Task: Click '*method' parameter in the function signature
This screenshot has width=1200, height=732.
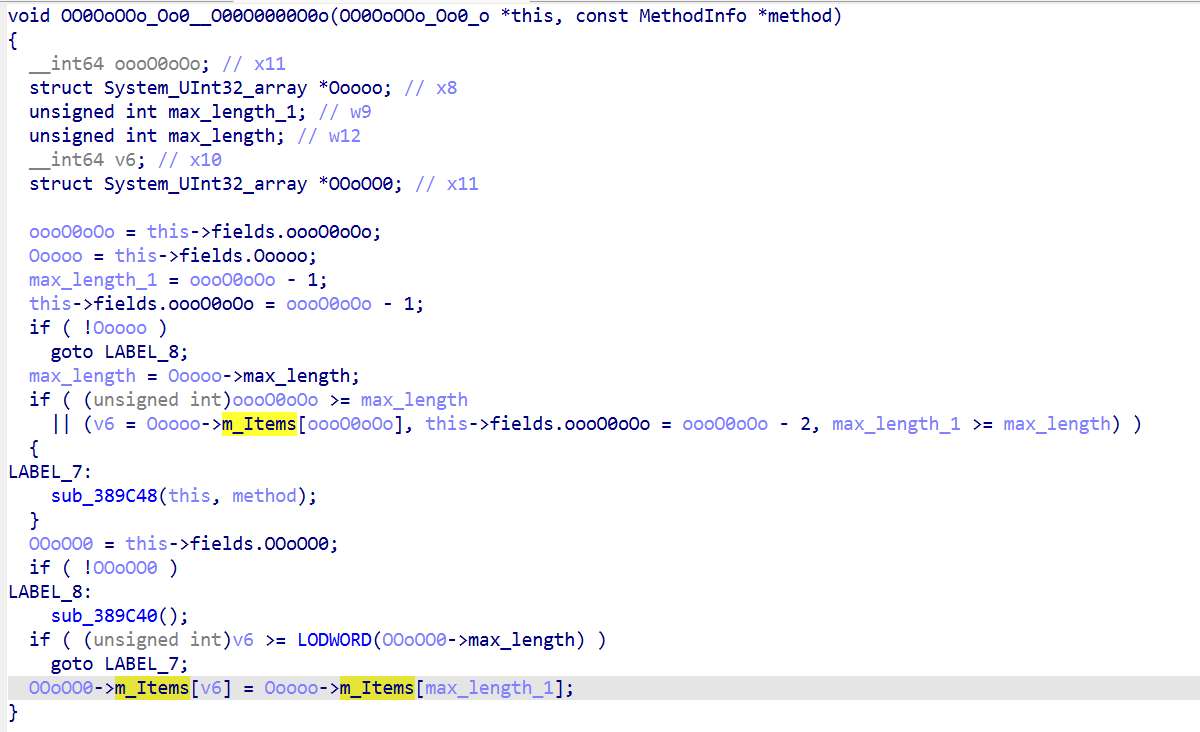Action: click(796, 16)
